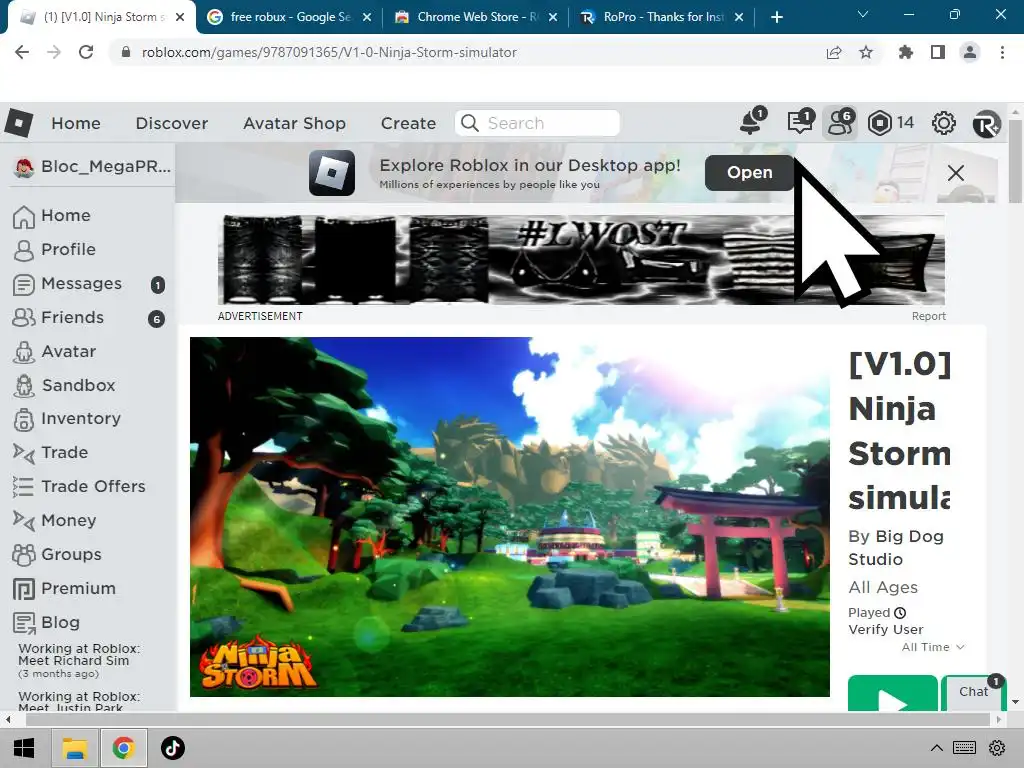Image resolution: width=1024 pixels, height=768 pixels.
Task: Click the Messages icon in the sidebar
Action: tap(24, 284)
